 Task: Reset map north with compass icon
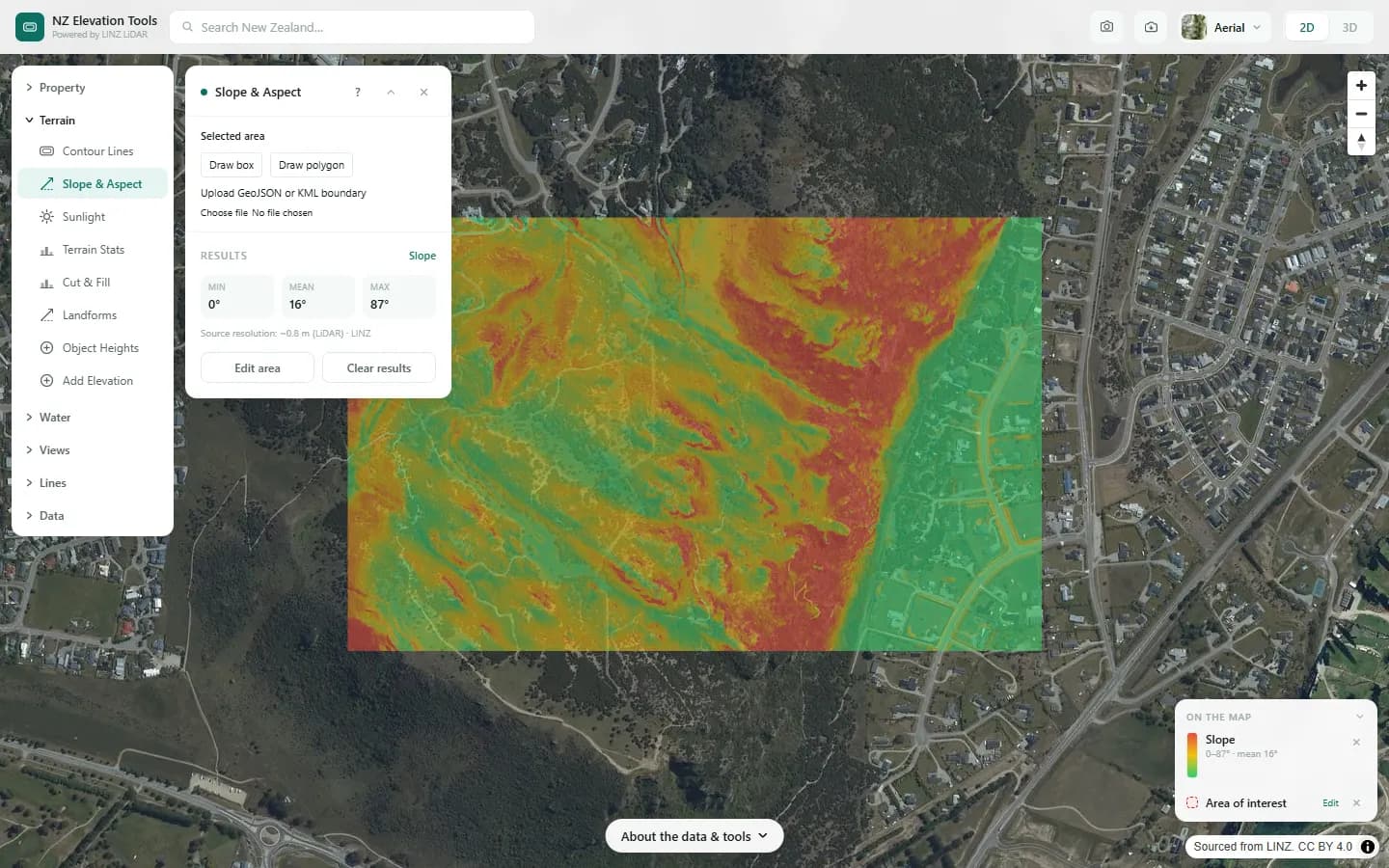pyautogui.click(x=1361, y=142)
